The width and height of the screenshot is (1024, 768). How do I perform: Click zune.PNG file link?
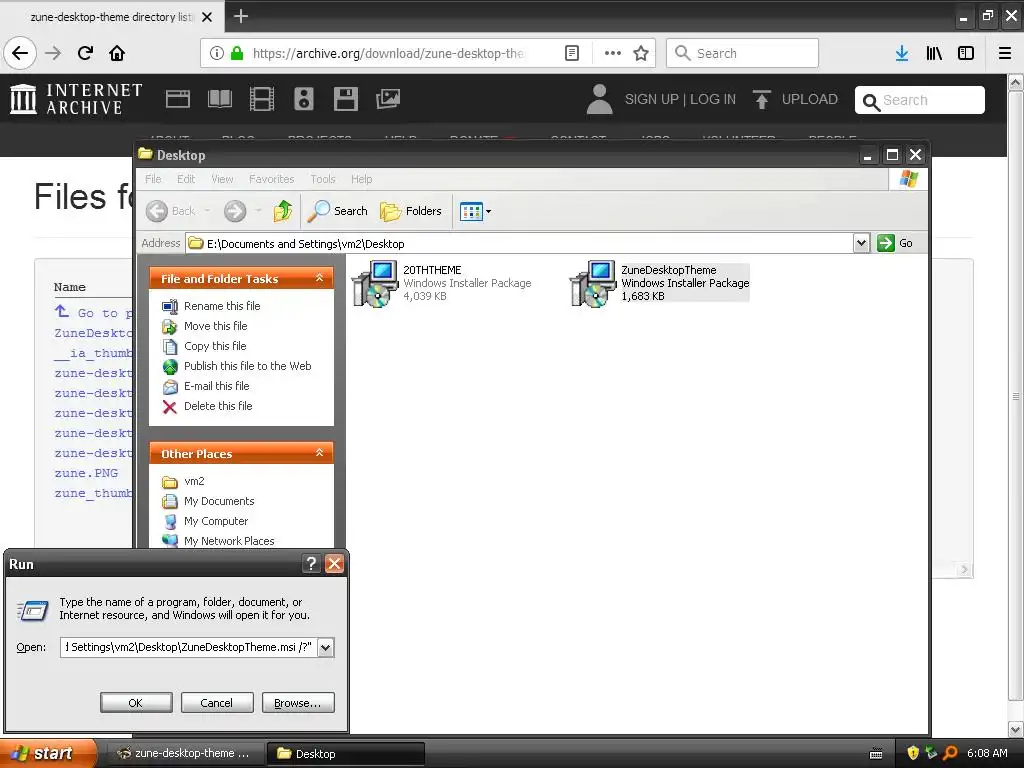click(x=86, y=473)
